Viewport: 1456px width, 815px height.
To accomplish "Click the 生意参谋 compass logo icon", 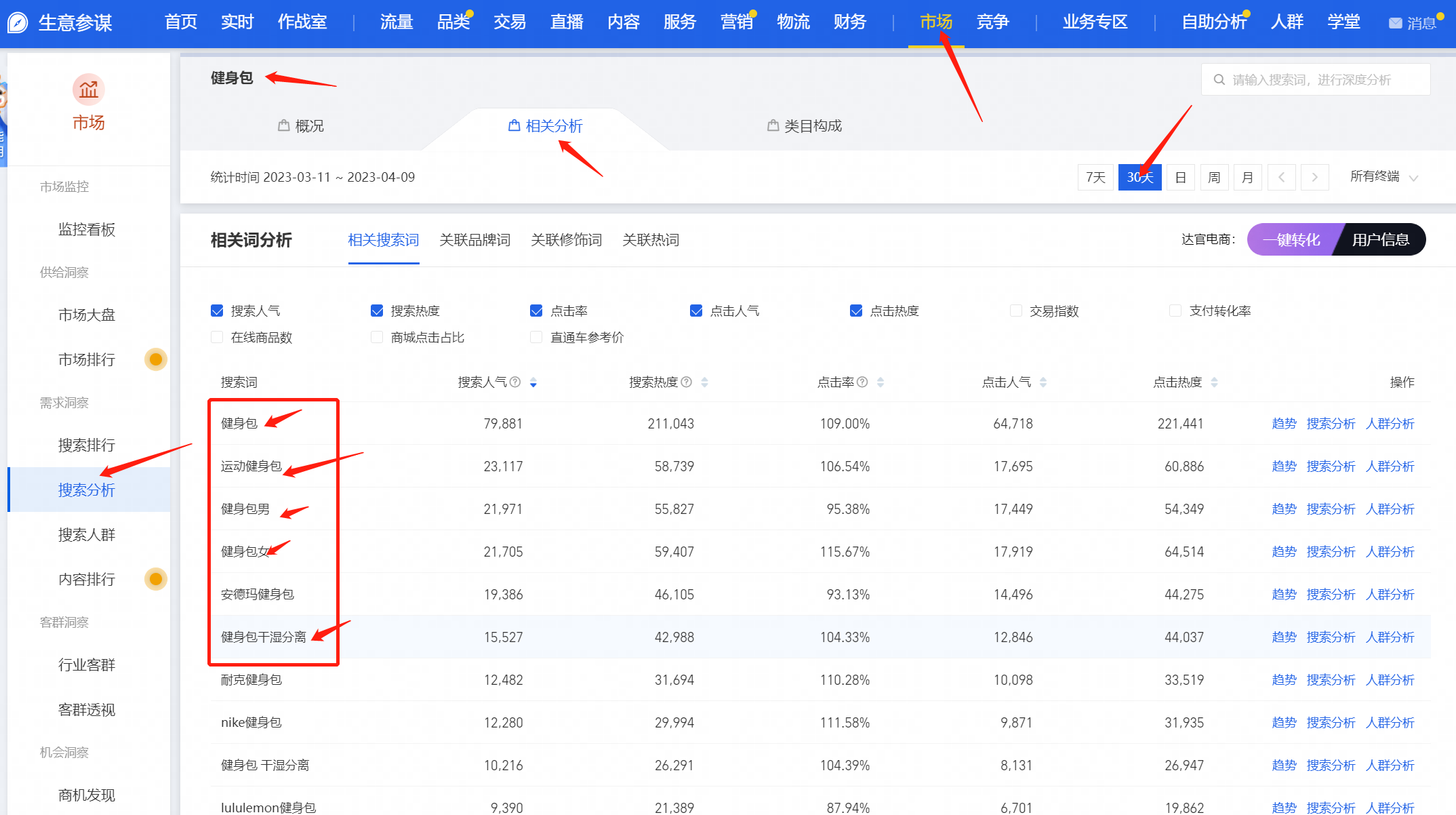I will [x=18, y=22].
